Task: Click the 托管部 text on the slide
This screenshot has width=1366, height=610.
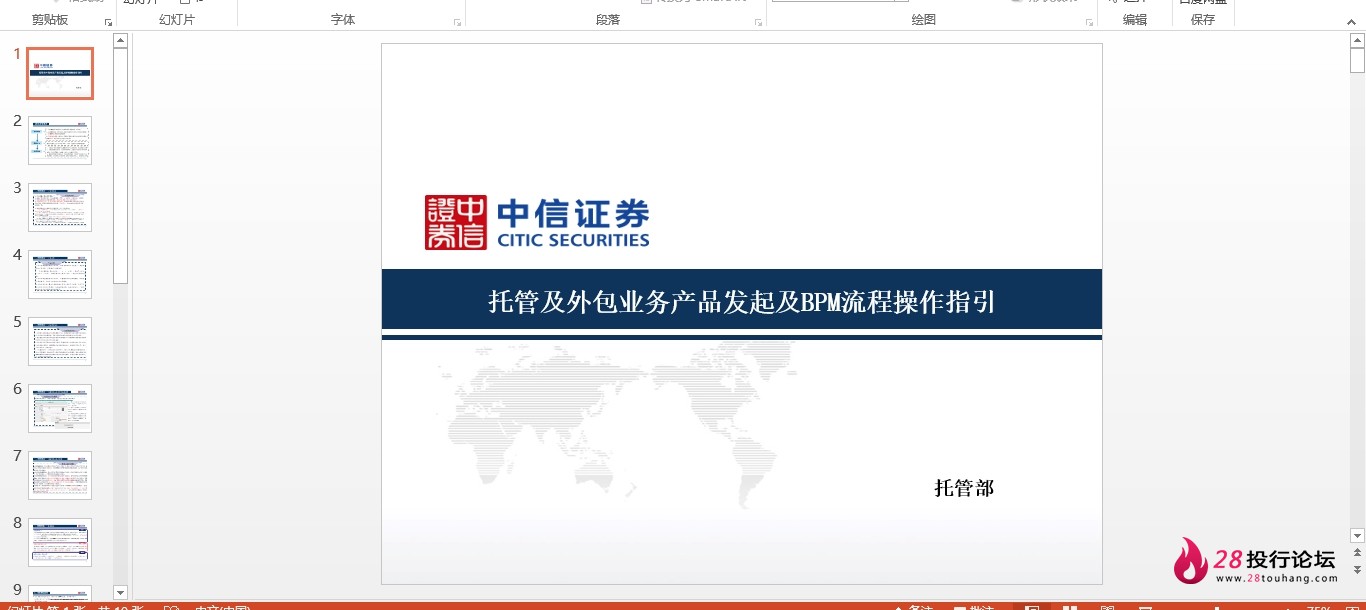Action: coord(964,488)
